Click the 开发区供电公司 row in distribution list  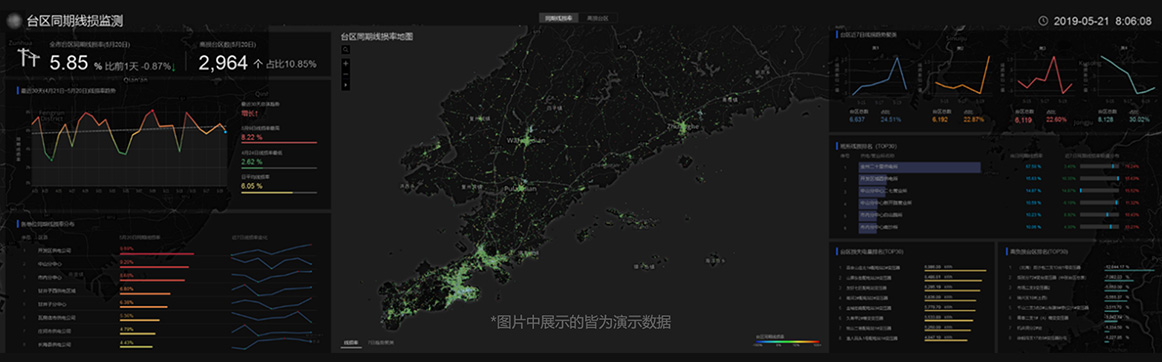(170, 250)
